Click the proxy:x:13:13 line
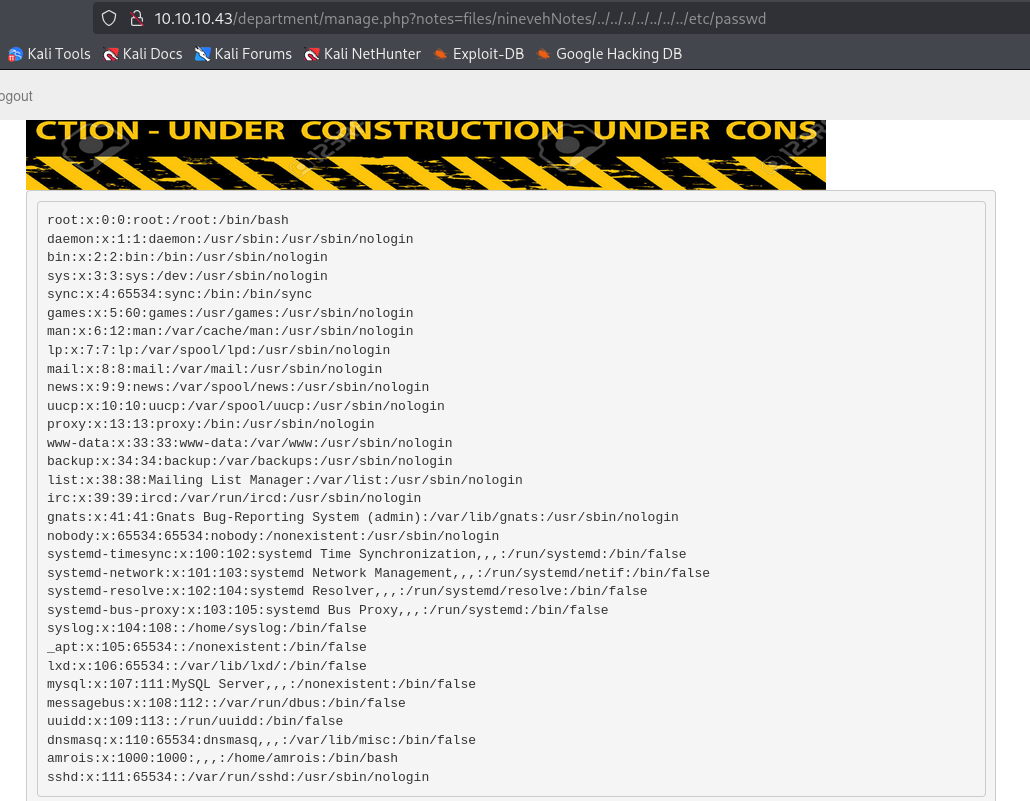This screenshot has width=1030, height=801. tap(211, 424)
